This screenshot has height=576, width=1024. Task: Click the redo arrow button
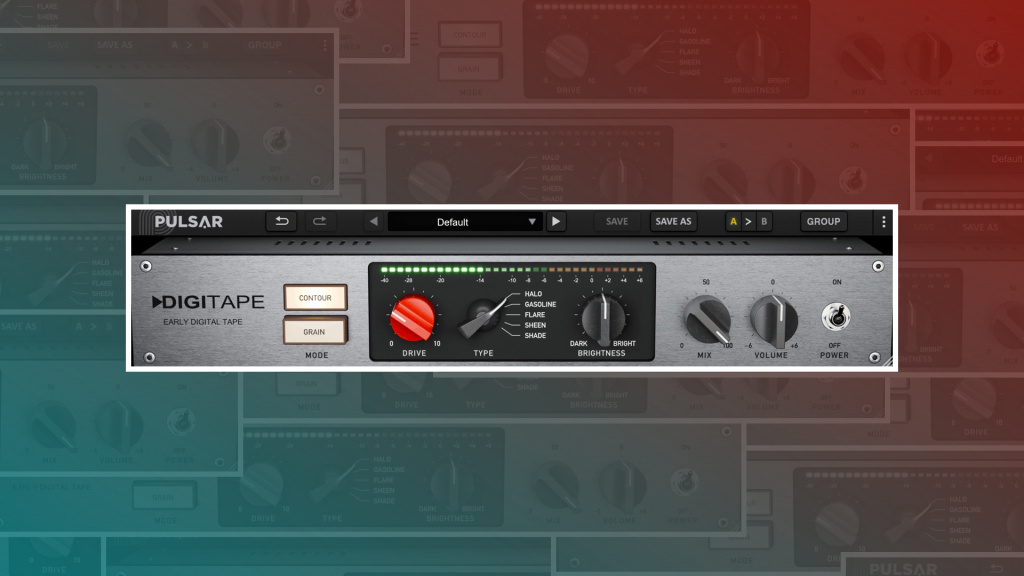coord(319,221)
